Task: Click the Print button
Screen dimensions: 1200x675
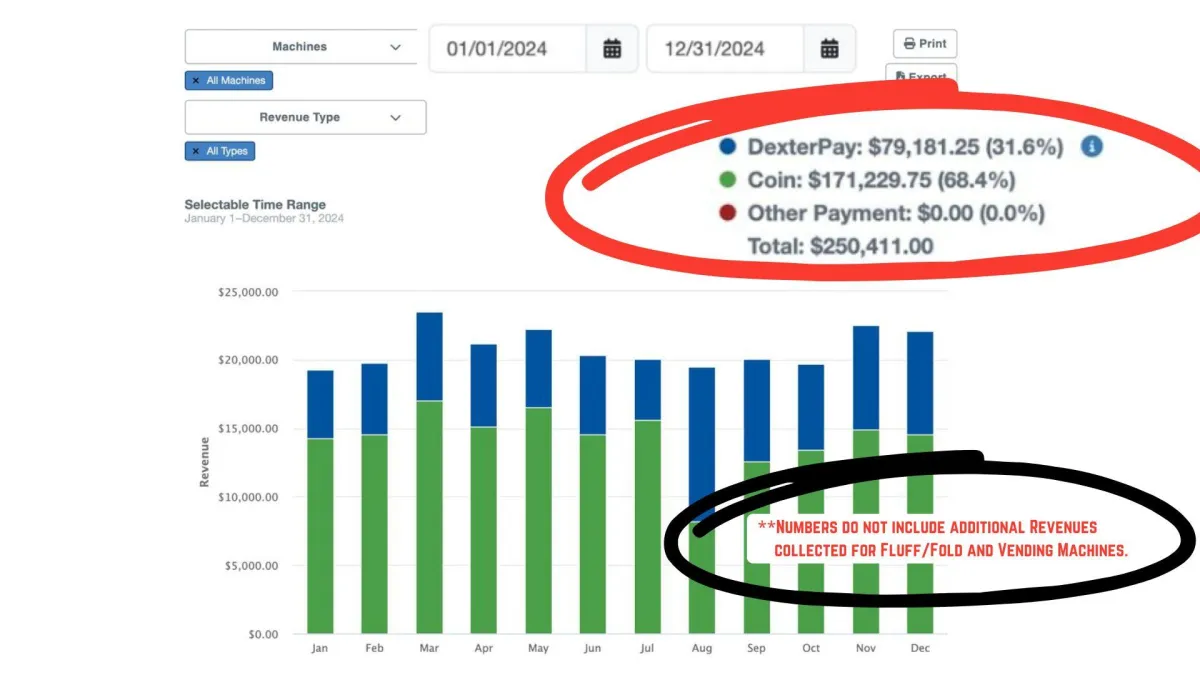Action: pos(925,44)
